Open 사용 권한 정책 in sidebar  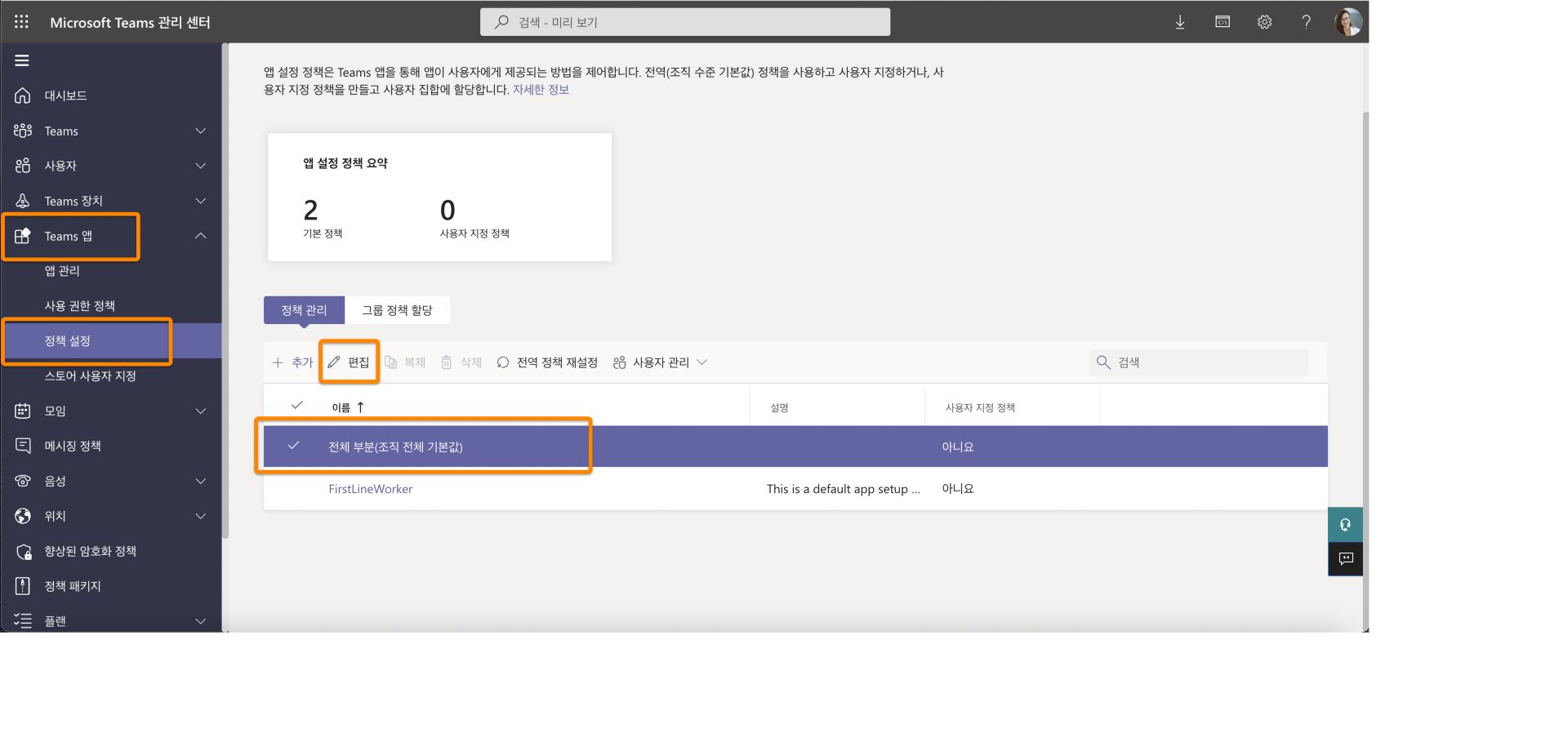coord(80,306)
